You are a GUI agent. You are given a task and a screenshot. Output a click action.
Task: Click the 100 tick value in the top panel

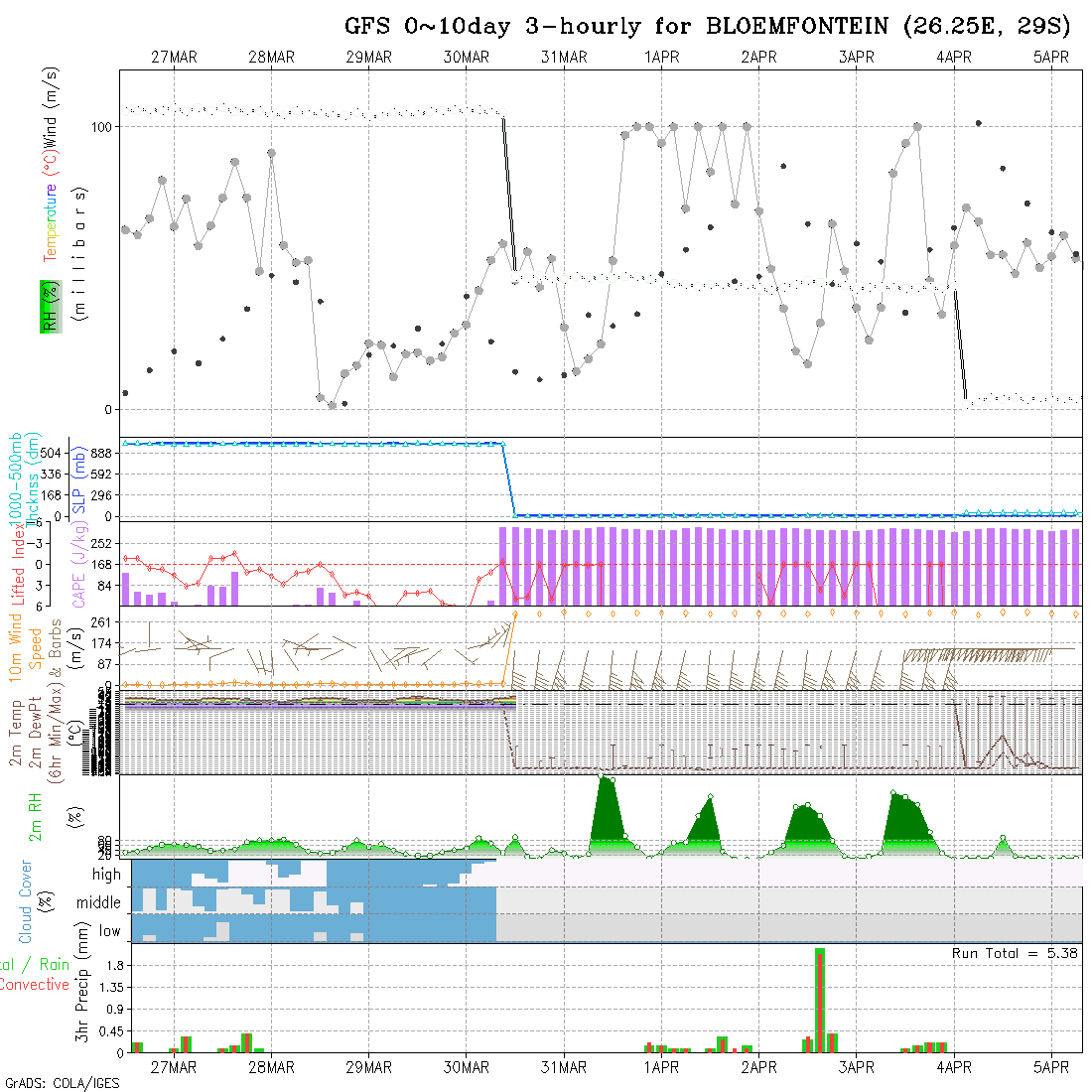pos(101,127)
